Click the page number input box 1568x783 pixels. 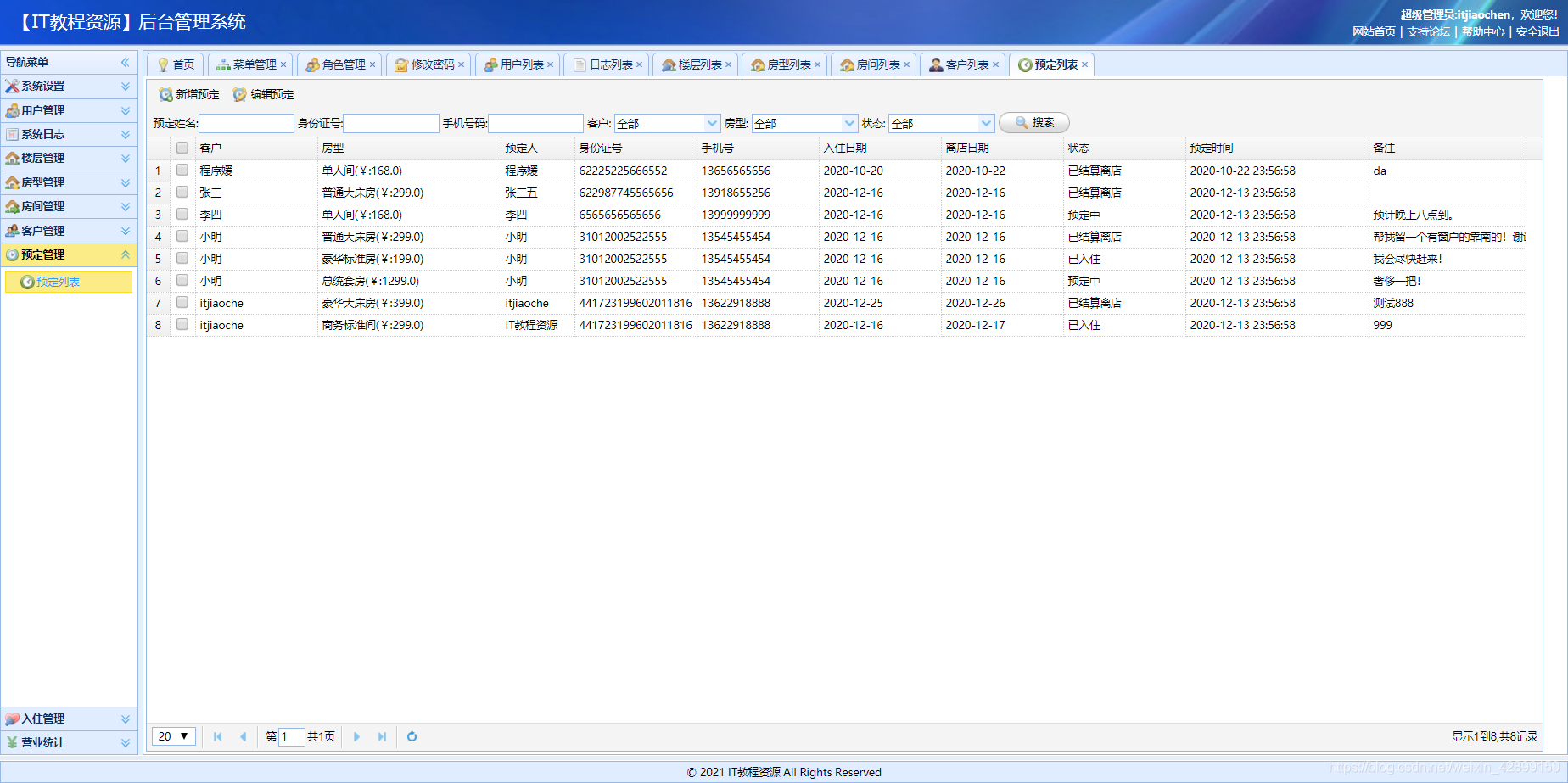pyautogui.click(x=292, y=736)
